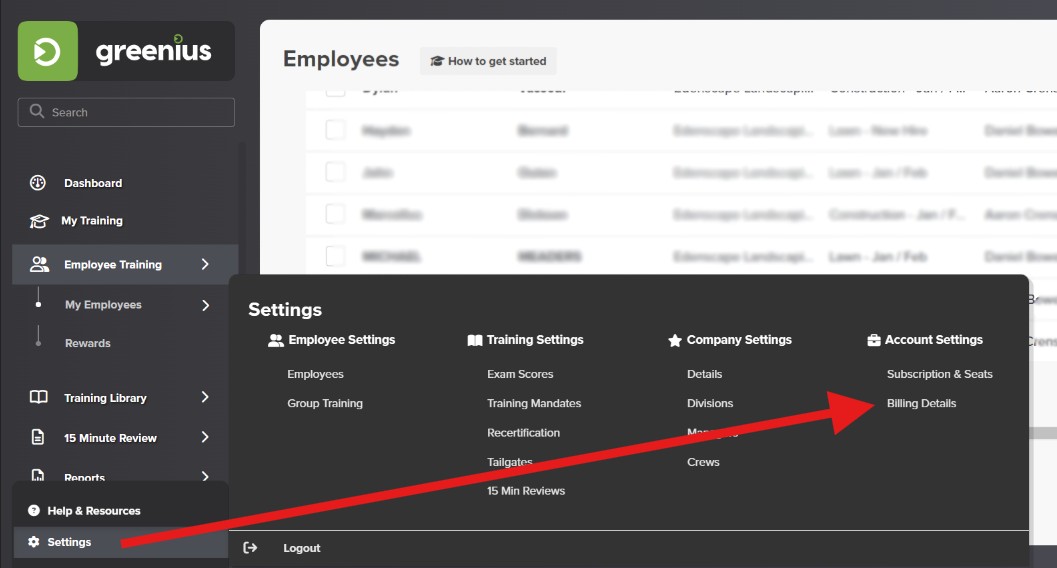Open Subscription & Seats

[x=939, y=374]
